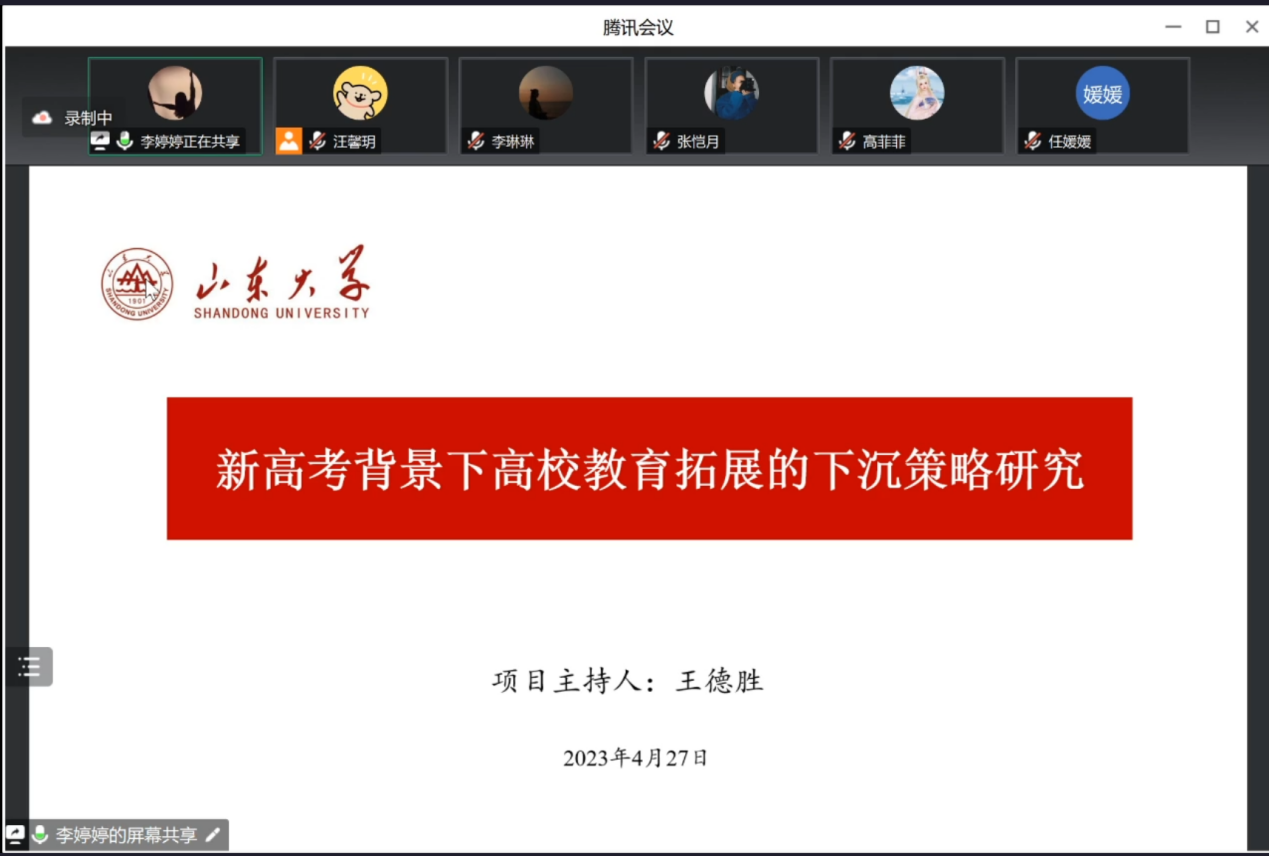This screenshot has height=856, width=1269.
Task: Click the pencil annotation icon in screen share label
Action: pyautogui.click(x=212, y=835)
